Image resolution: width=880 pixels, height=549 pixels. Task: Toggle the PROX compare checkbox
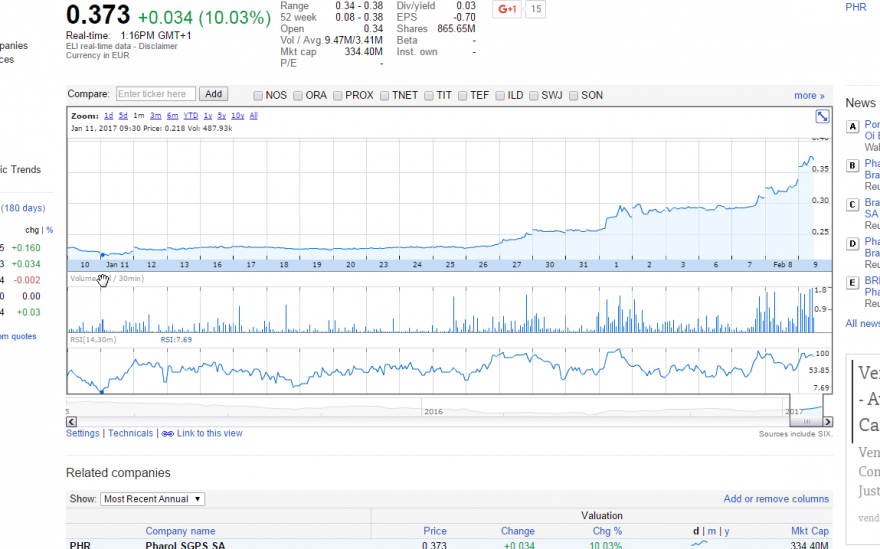[x=338, y=96]
